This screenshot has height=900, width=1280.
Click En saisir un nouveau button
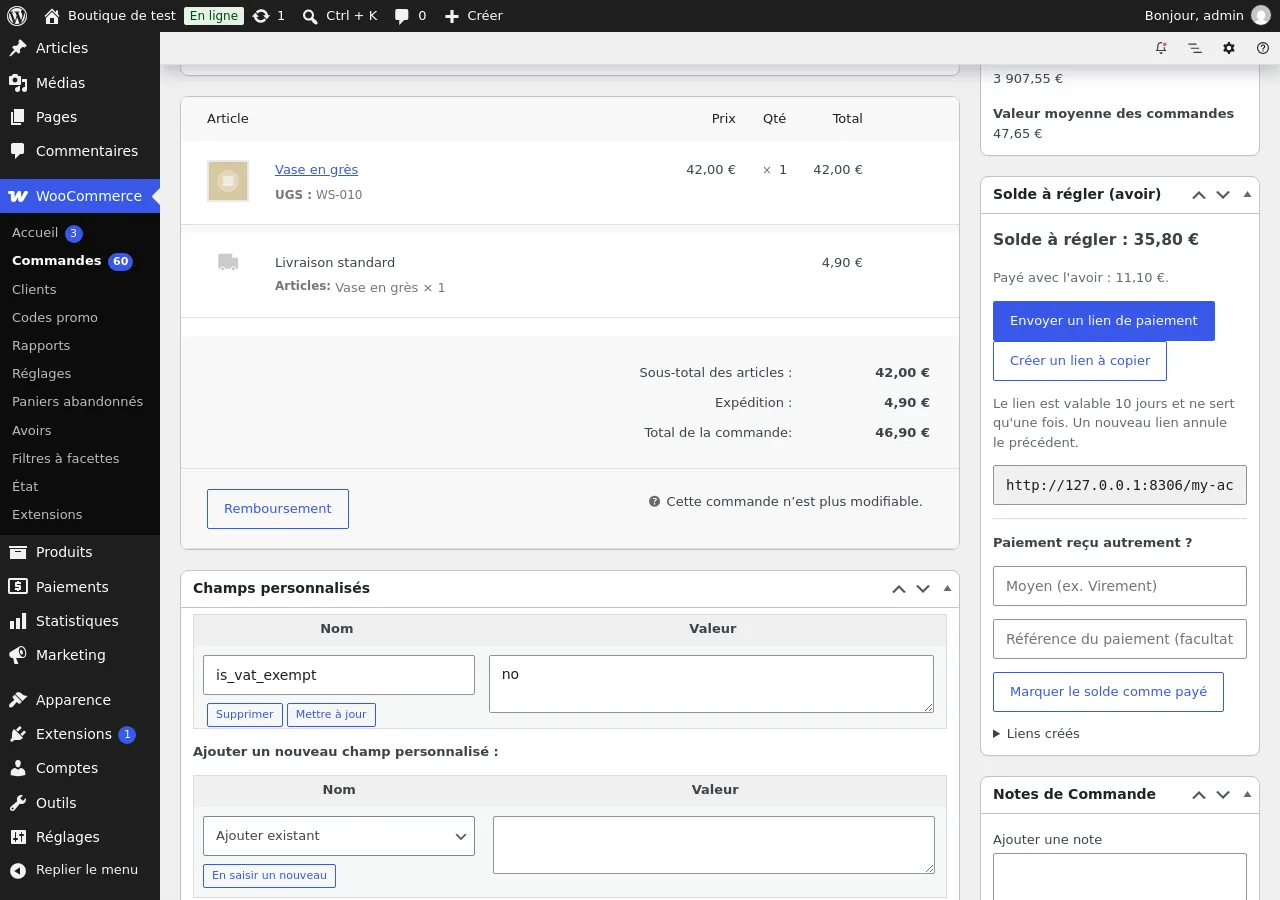coord(269,876)
